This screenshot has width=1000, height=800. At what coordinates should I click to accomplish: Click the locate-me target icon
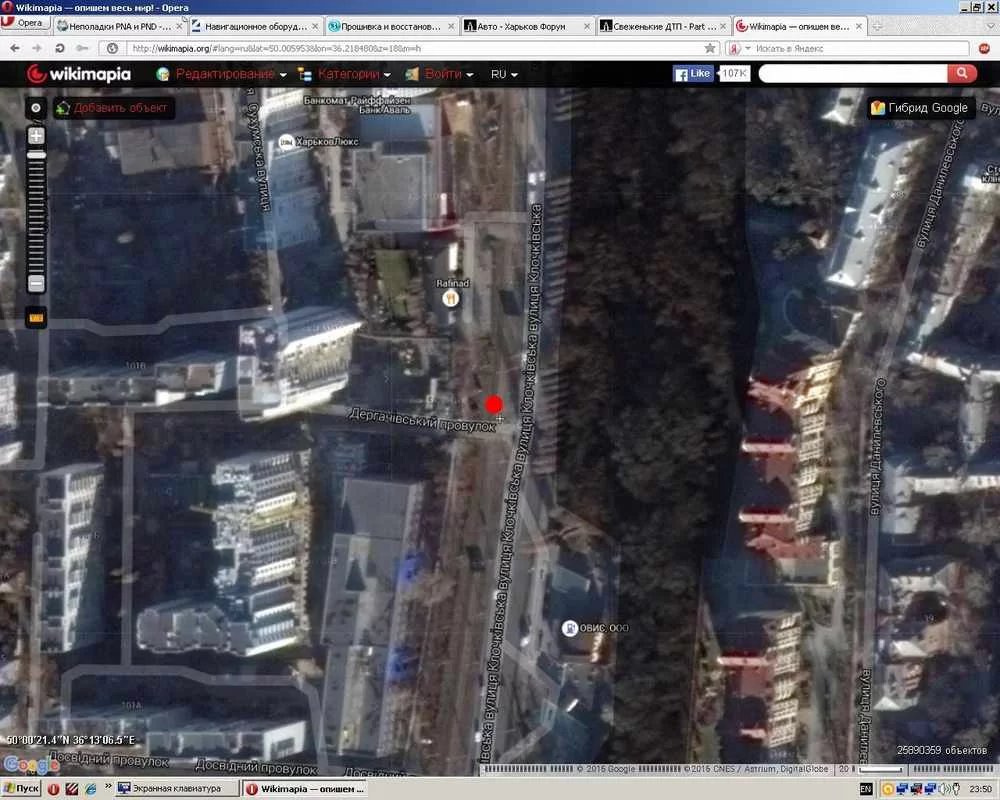click(x=36, y=108)
